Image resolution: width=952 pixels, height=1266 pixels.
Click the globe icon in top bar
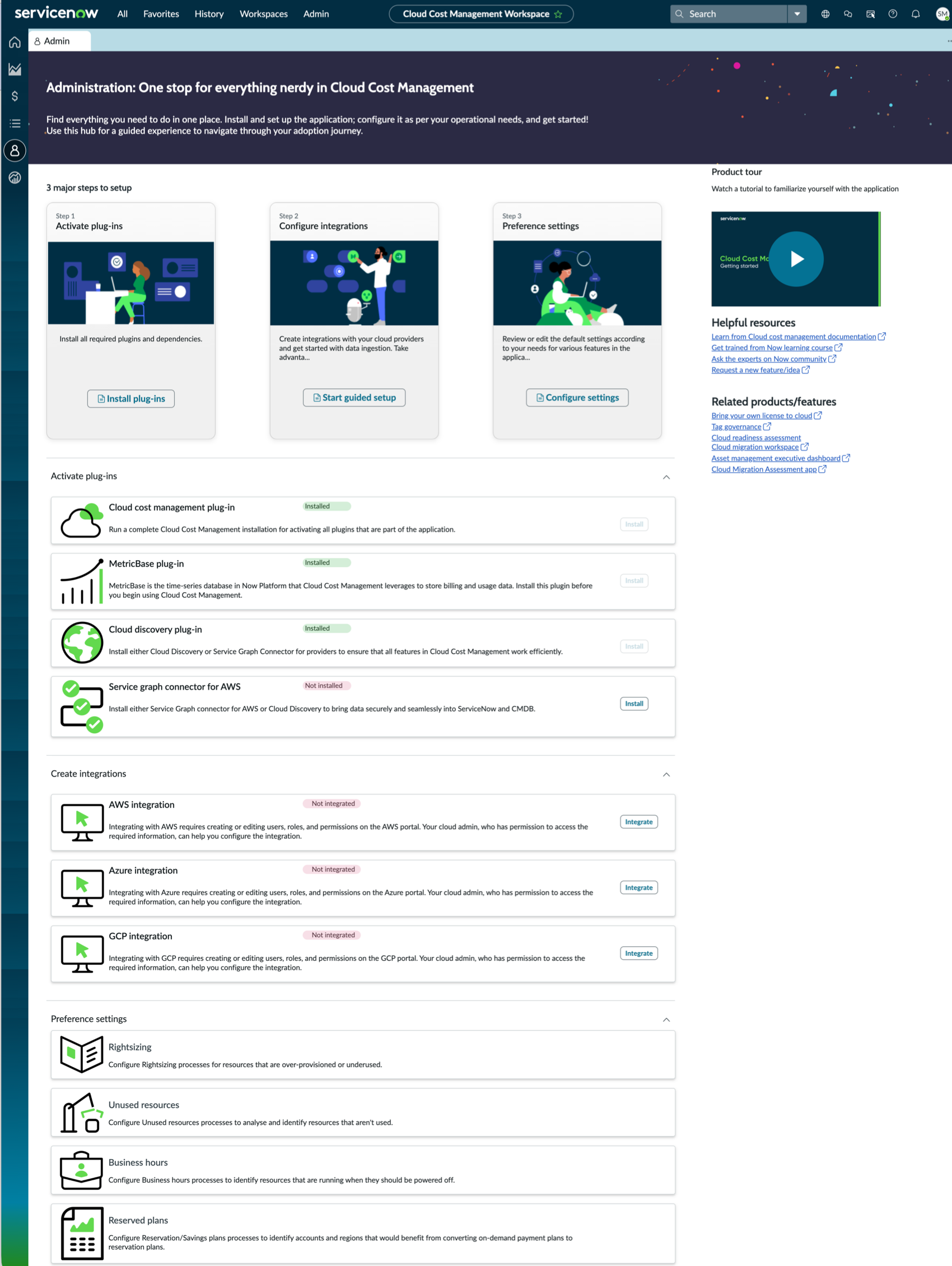825,14
